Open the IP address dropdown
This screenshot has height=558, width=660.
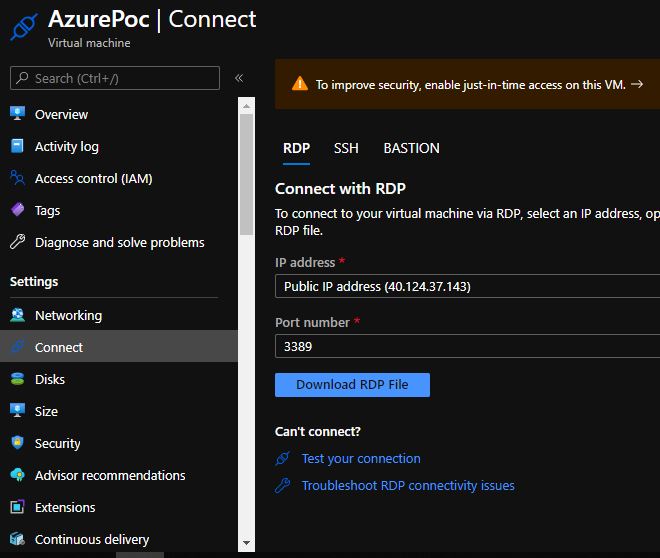tap(467, 286)
